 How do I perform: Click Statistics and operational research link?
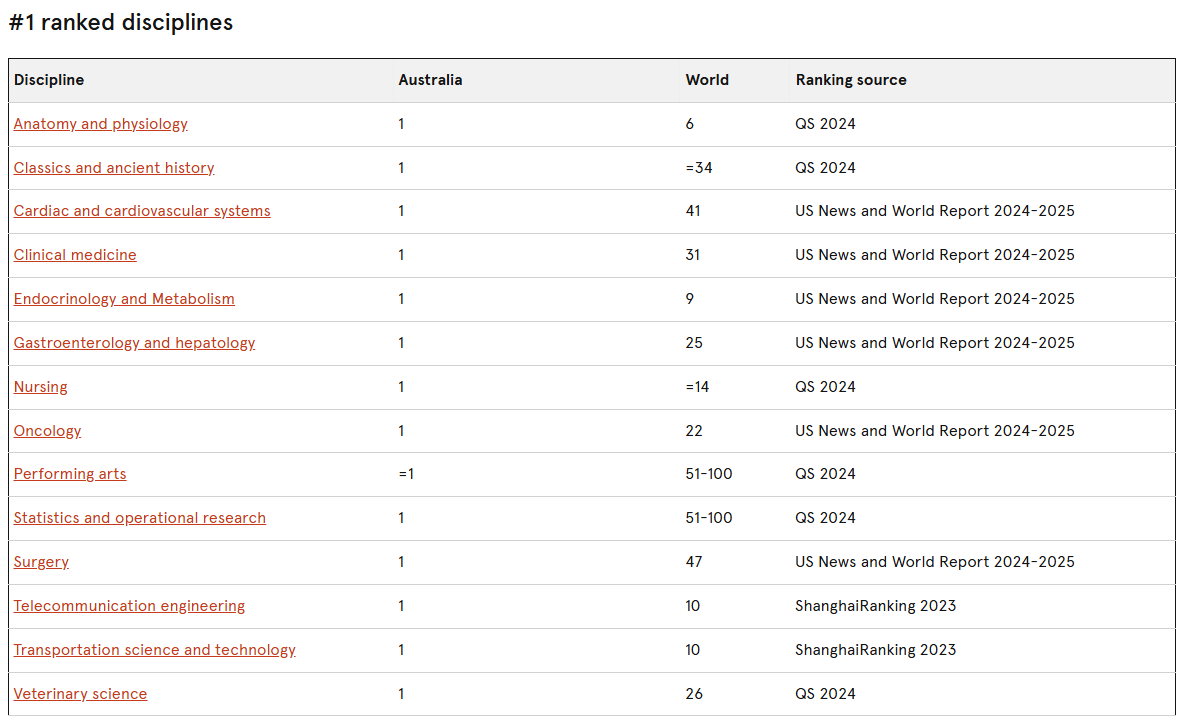140,518
